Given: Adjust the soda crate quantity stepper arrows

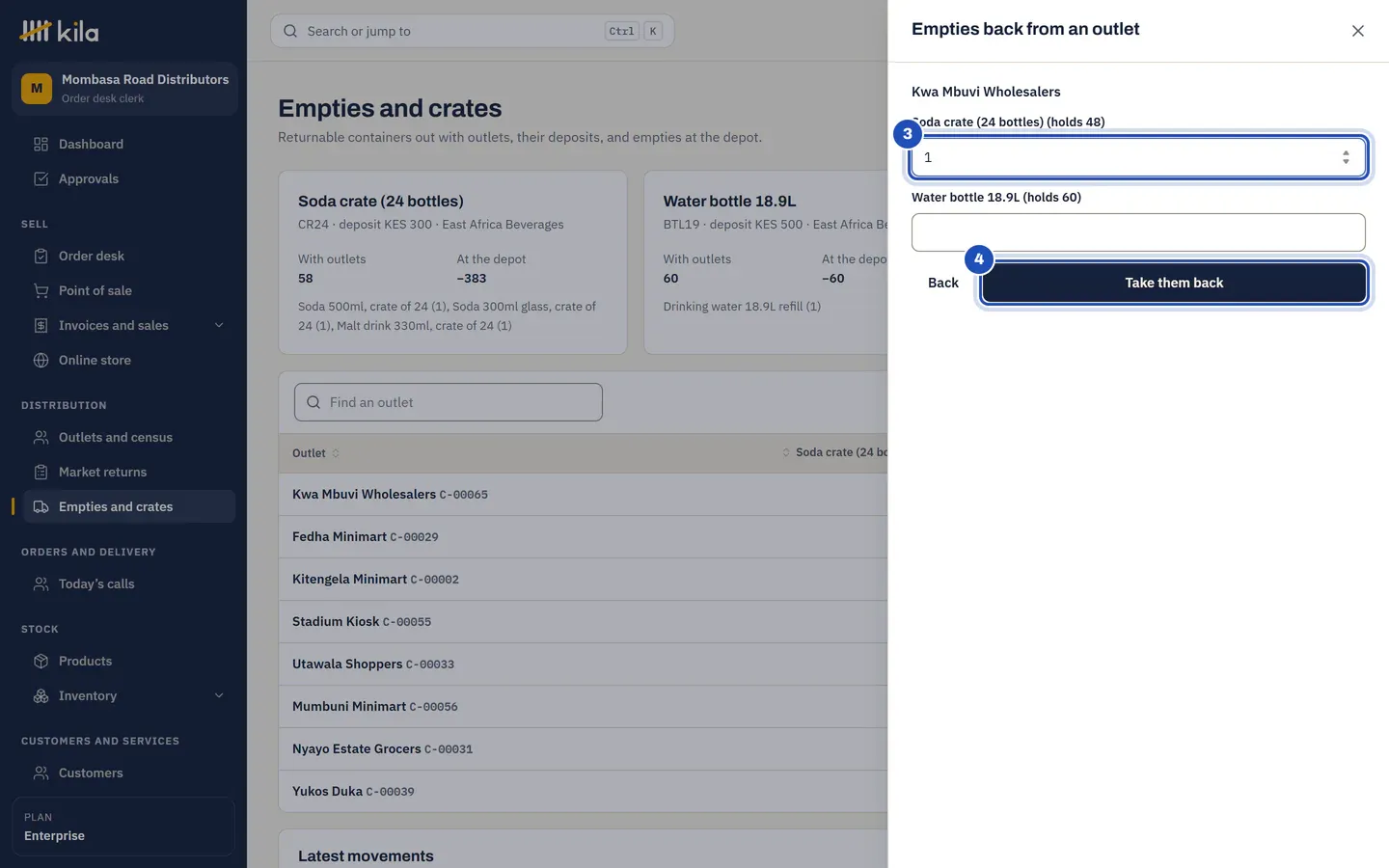Looking at the screenshot, I should tap(1346, 157).
